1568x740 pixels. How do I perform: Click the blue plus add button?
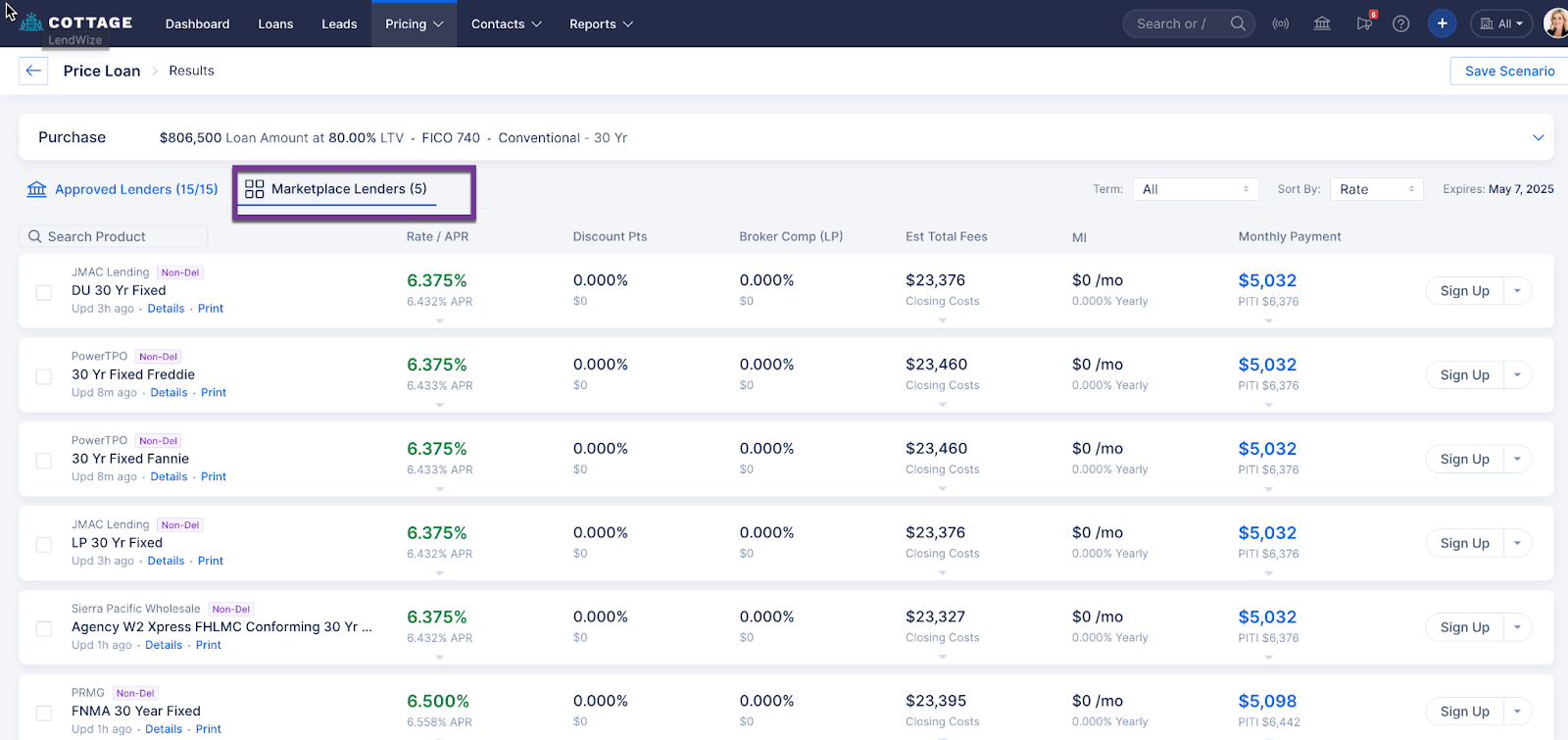click(1442, 24)
